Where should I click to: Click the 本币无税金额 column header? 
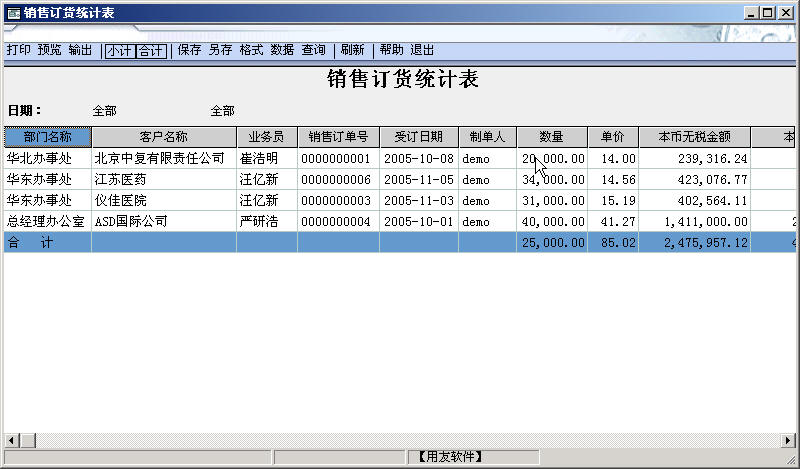pyautogui.click(x=694, y=137)
